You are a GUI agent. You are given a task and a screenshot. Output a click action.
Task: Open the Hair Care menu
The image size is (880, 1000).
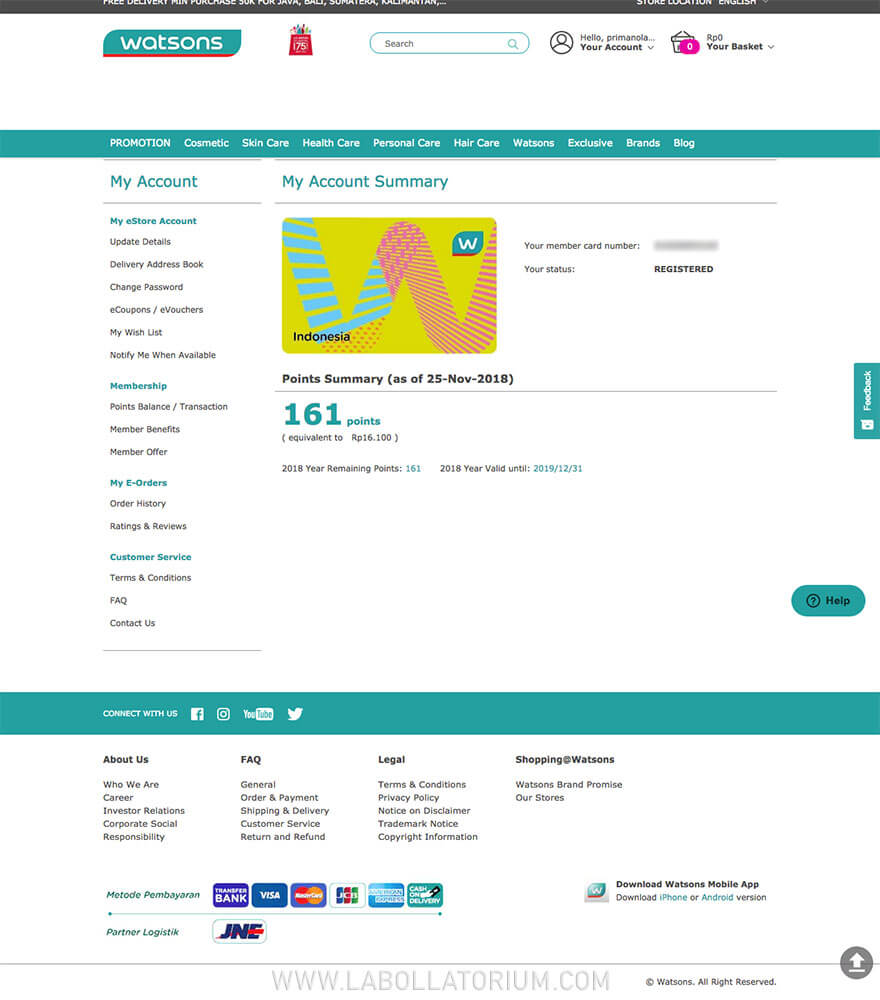point(476,143)
